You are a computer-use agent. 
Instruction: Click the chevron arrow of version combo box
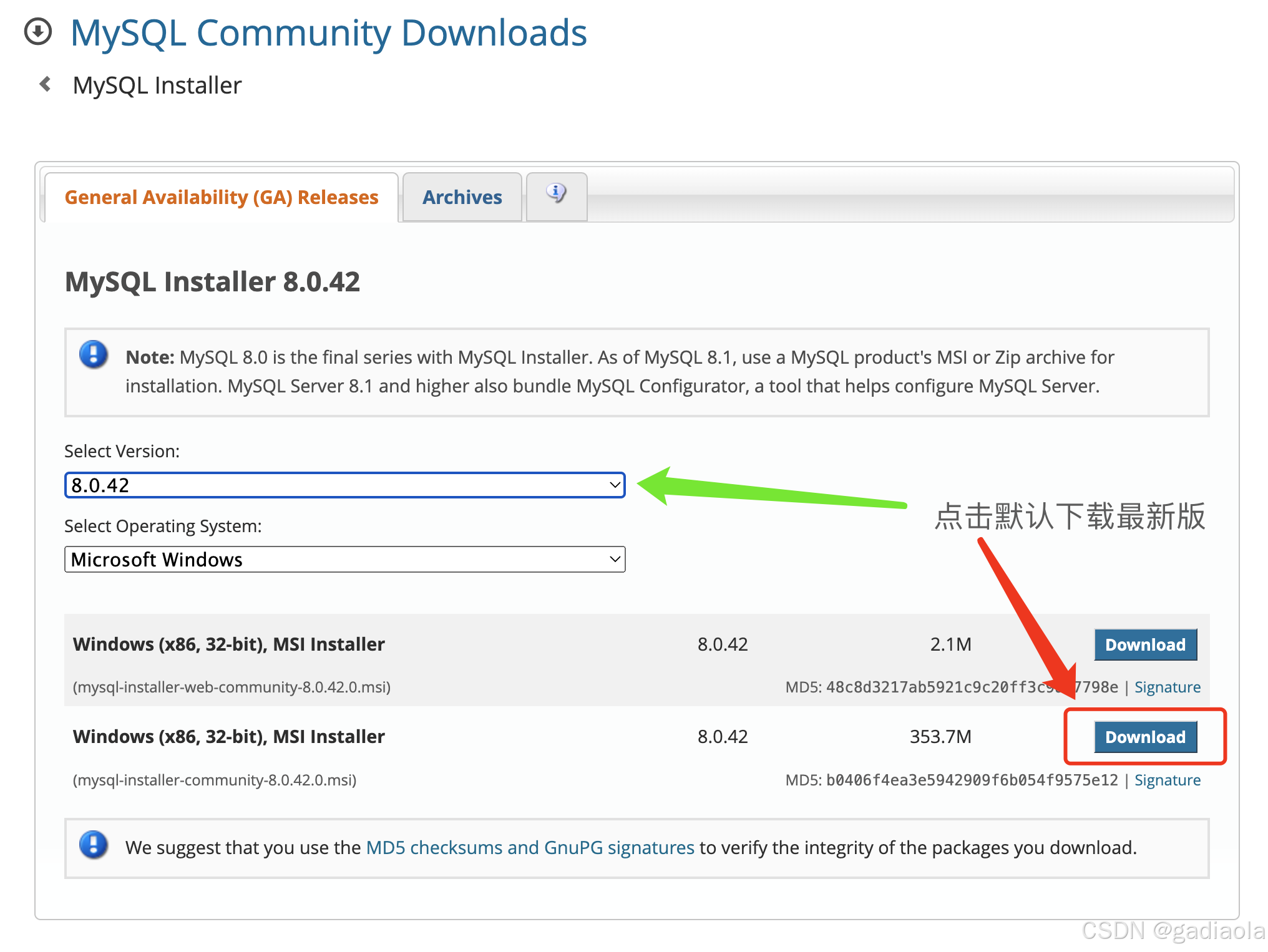click(x=615, y=485)
